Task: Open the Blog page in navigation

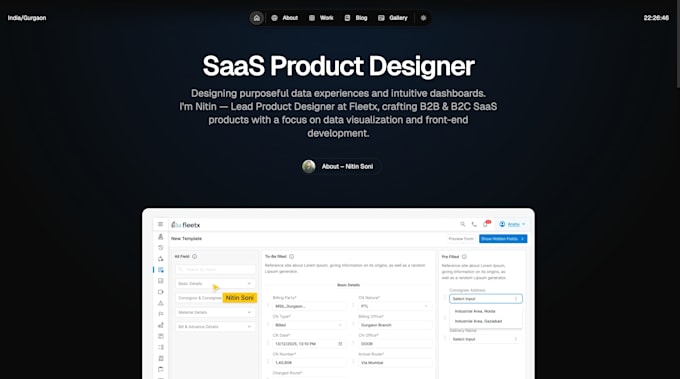Action: point(356,18)
